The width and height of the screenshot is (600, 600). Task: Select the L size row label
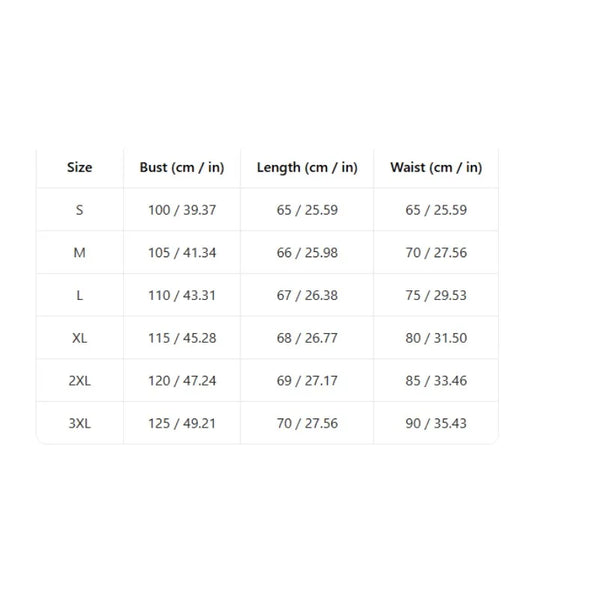(x=80, y=296)
